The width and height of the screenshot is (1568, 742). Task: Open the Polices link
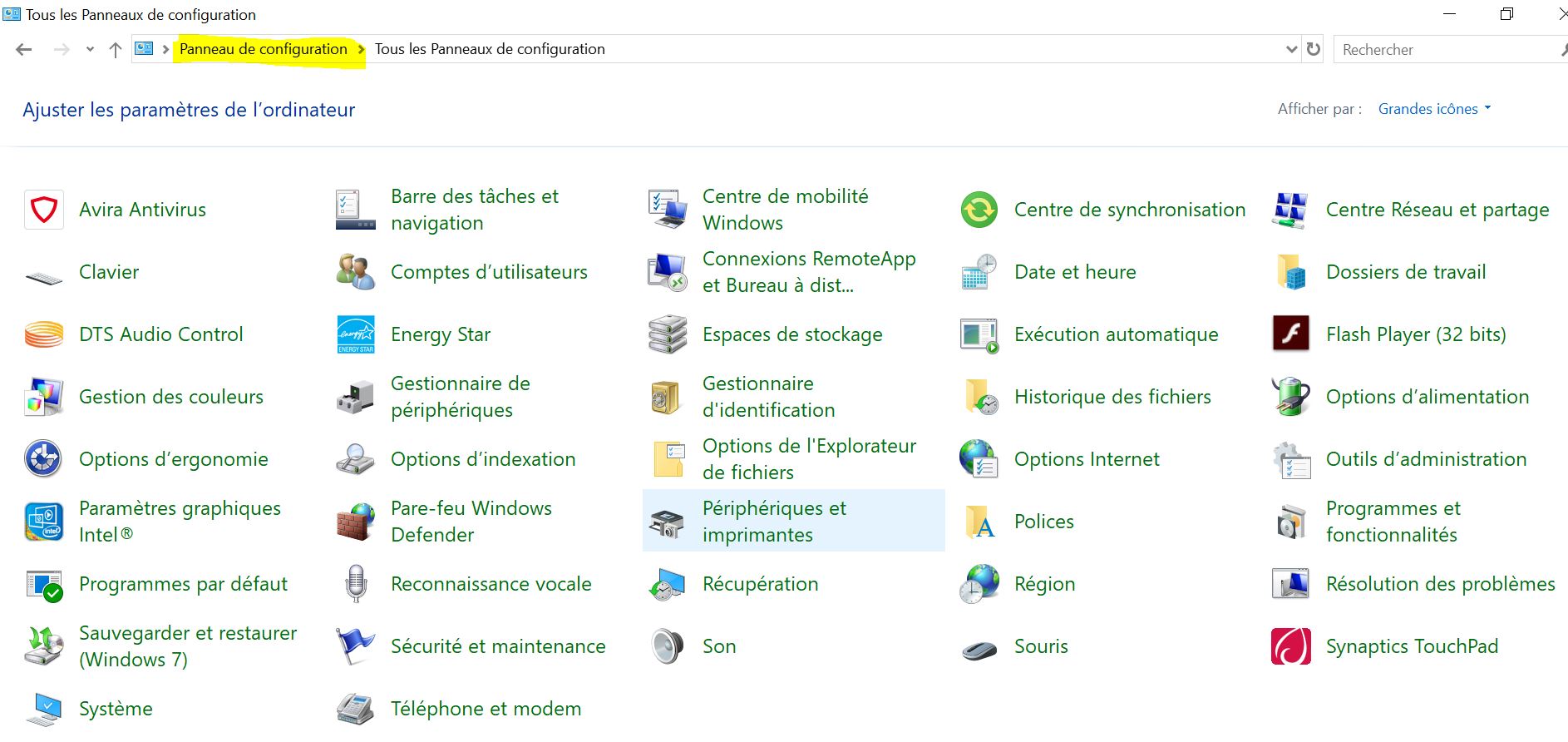[1044, 522]
